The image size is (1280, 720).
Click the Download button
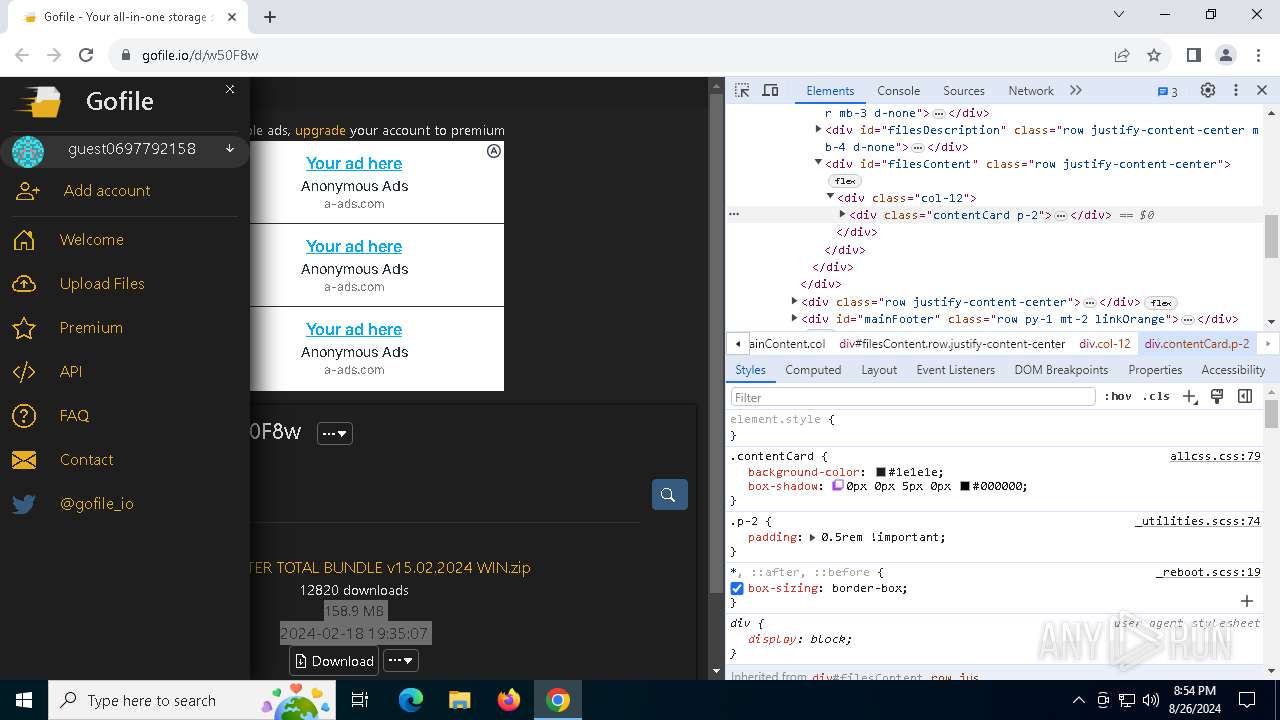(x=335, y=661)
